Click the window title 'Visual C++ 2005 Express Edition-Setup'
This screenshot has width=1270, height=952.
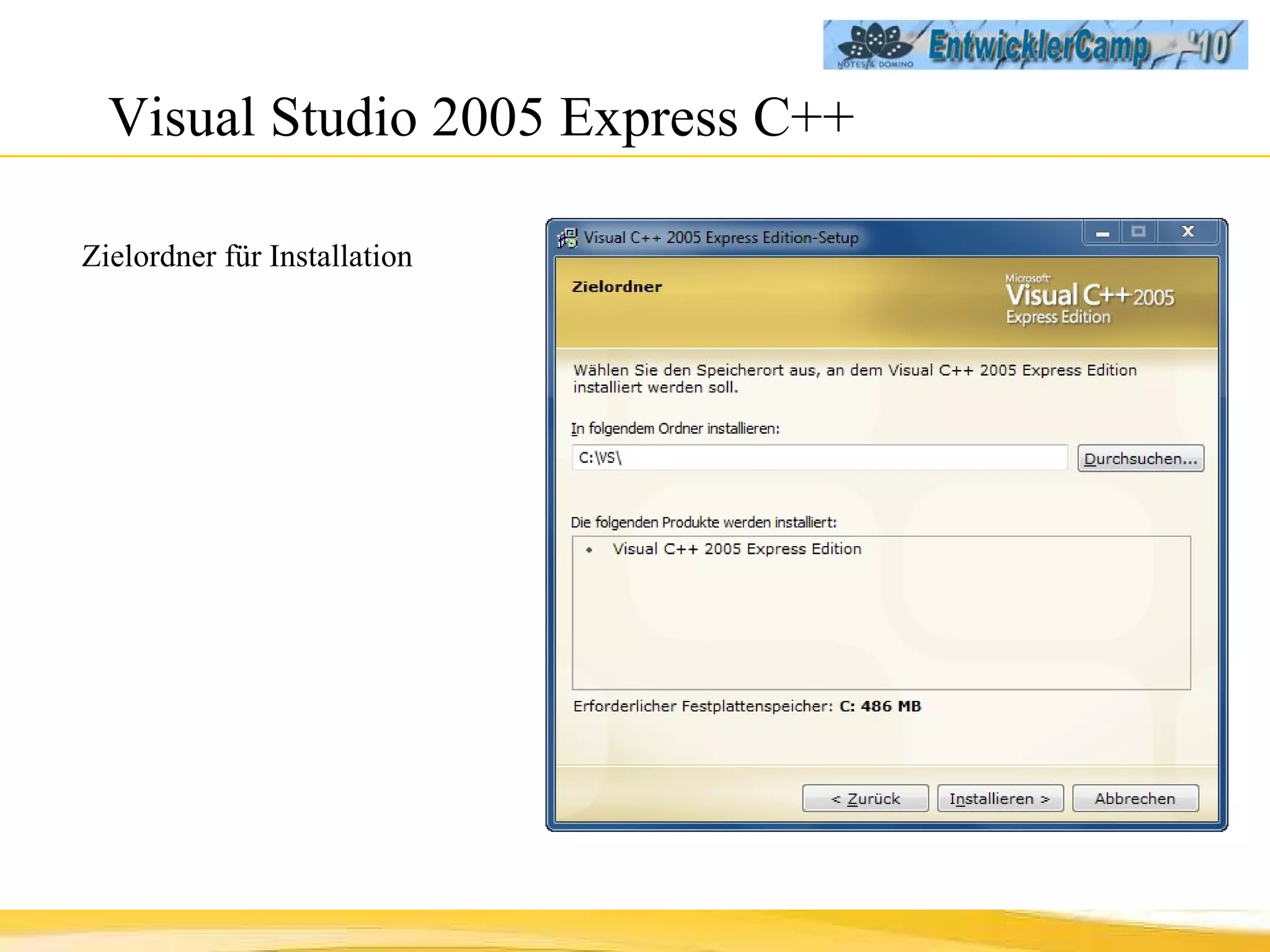click(x=721, y=237)
